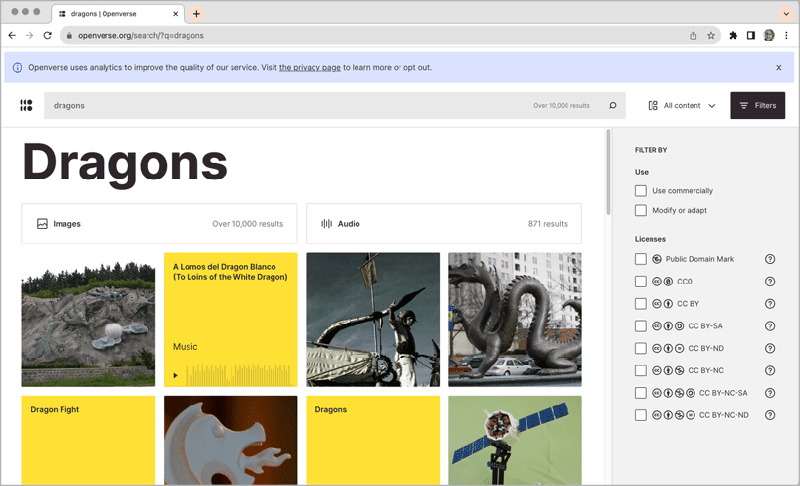This screenshot has width=800, height=486.
Task: Enable the Use commercially checkbox
Action: click(x=641, y=191)
